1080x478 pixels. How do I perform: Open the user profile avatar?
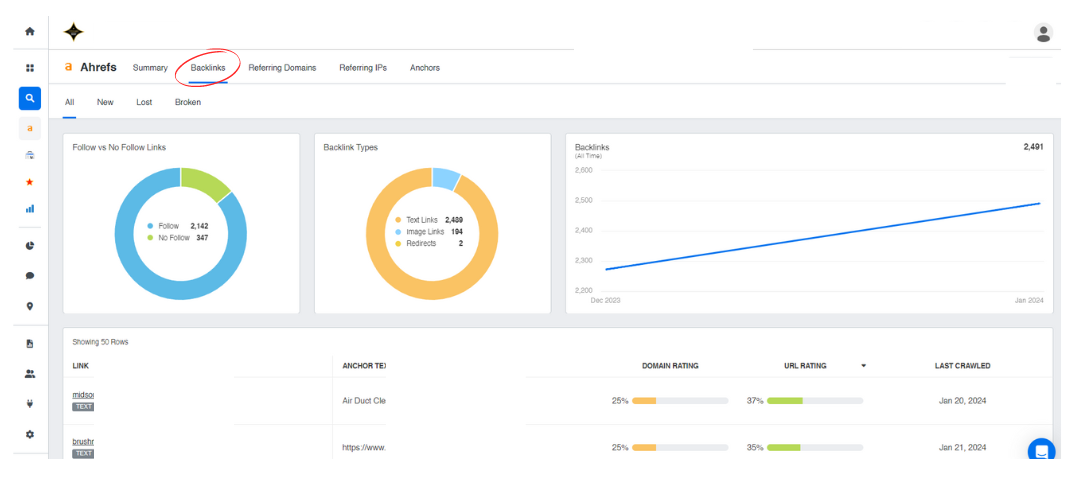coord(1043,32)
